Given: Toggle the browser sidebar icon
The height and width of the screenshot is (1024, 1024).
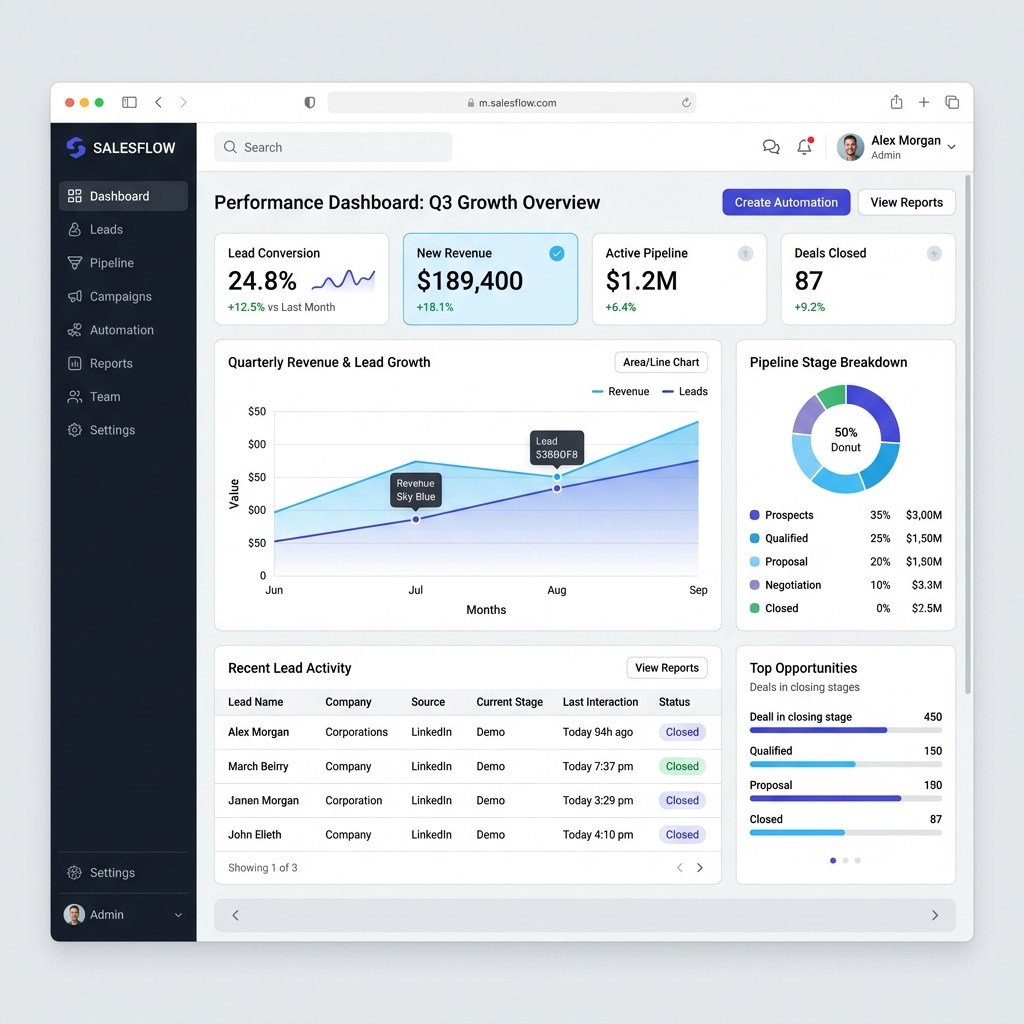Looking at the screenshot, I should click(x=129, y=103).
